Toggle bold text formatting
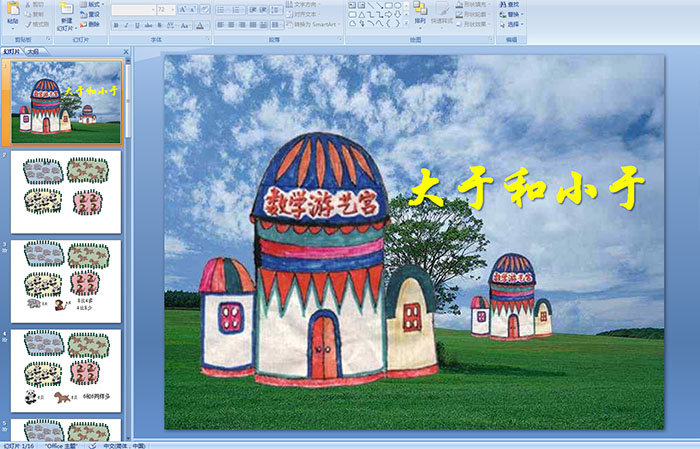The image size is (700, 449). tap(114, 25)
